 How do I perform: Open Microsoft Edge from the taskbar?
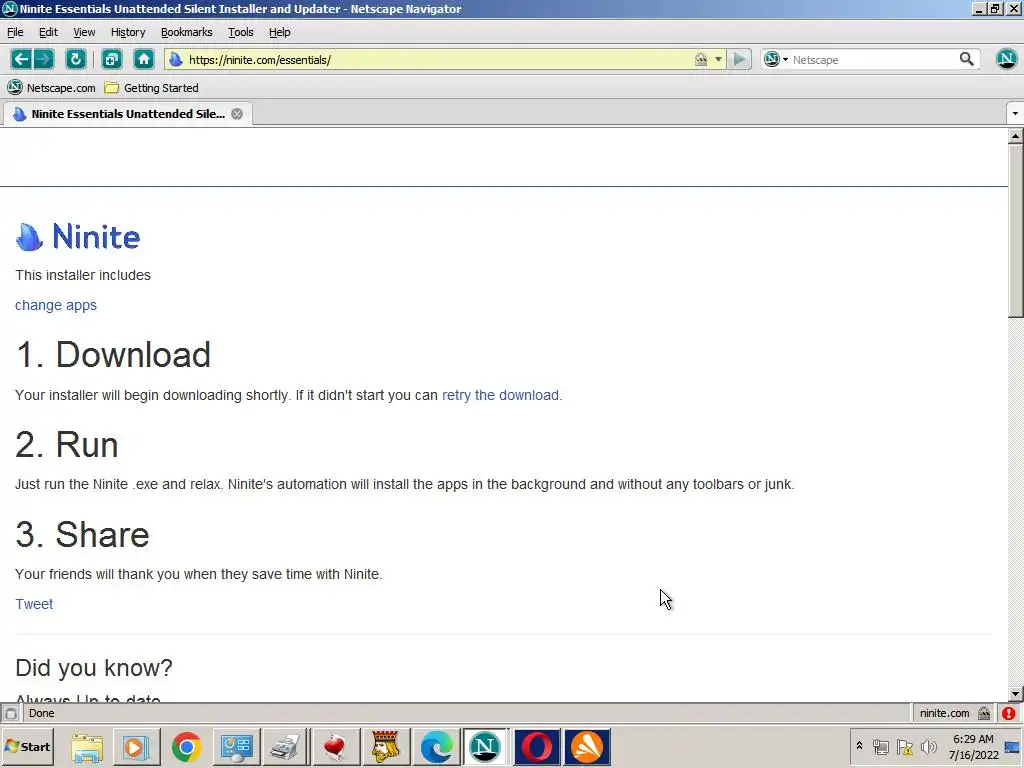point(436,746)
